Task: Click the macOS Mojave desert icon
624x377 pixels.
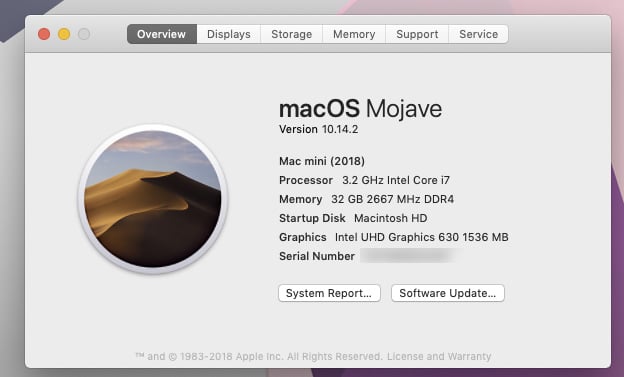Action: (153, 199)
